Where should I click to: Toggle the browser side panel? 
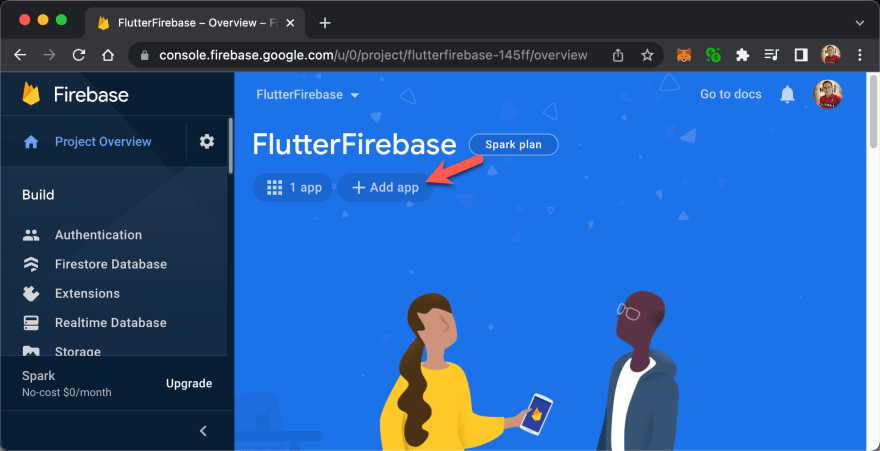801,55
